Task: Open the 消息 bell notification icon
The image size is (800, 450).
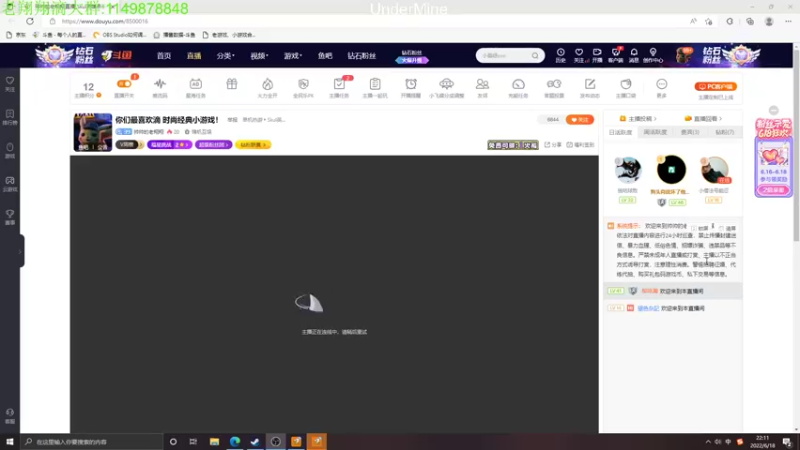Action: (634, 55)
